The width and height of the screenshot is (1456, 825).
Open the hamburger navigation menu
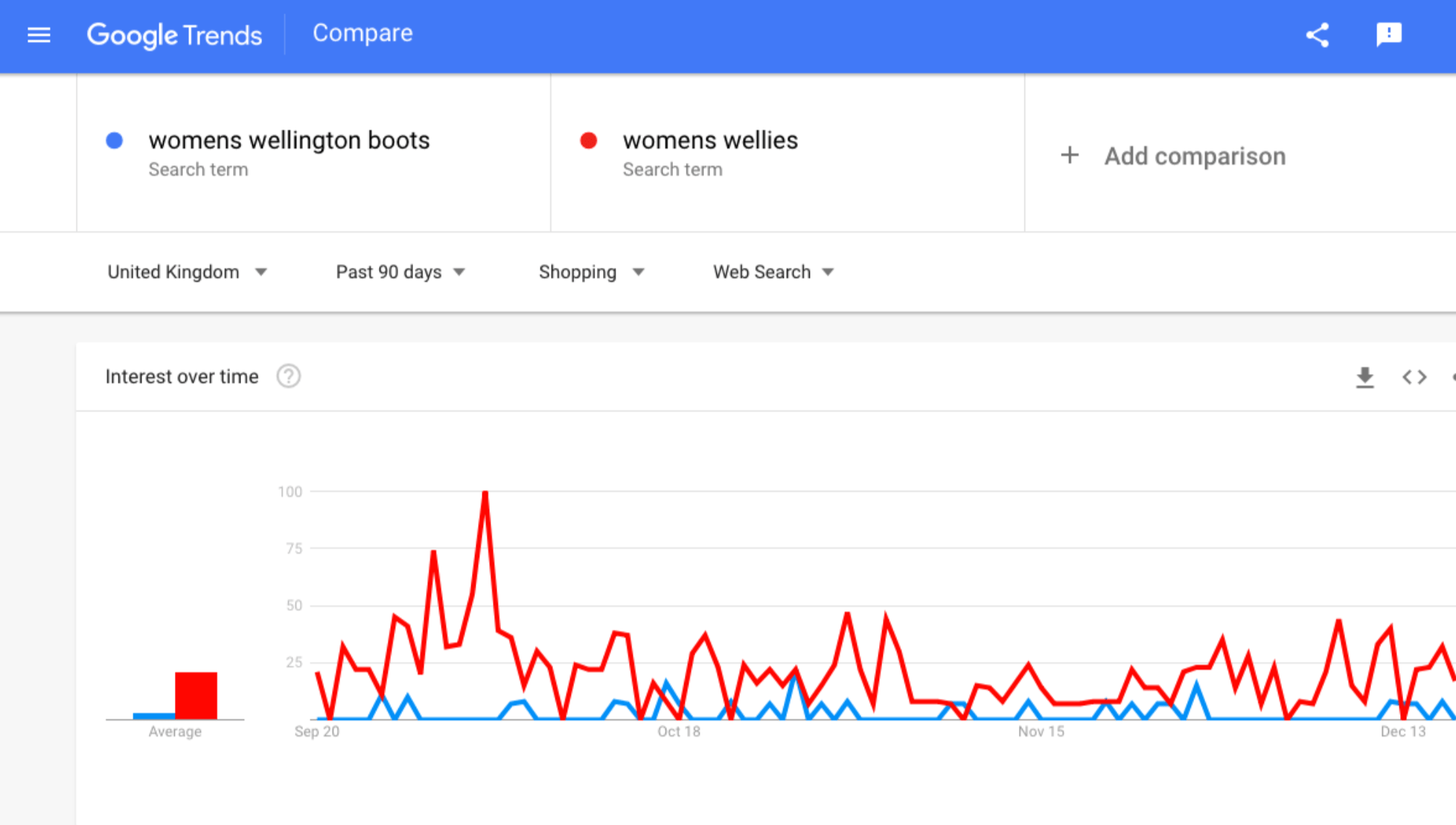click(x=39, y=35)
